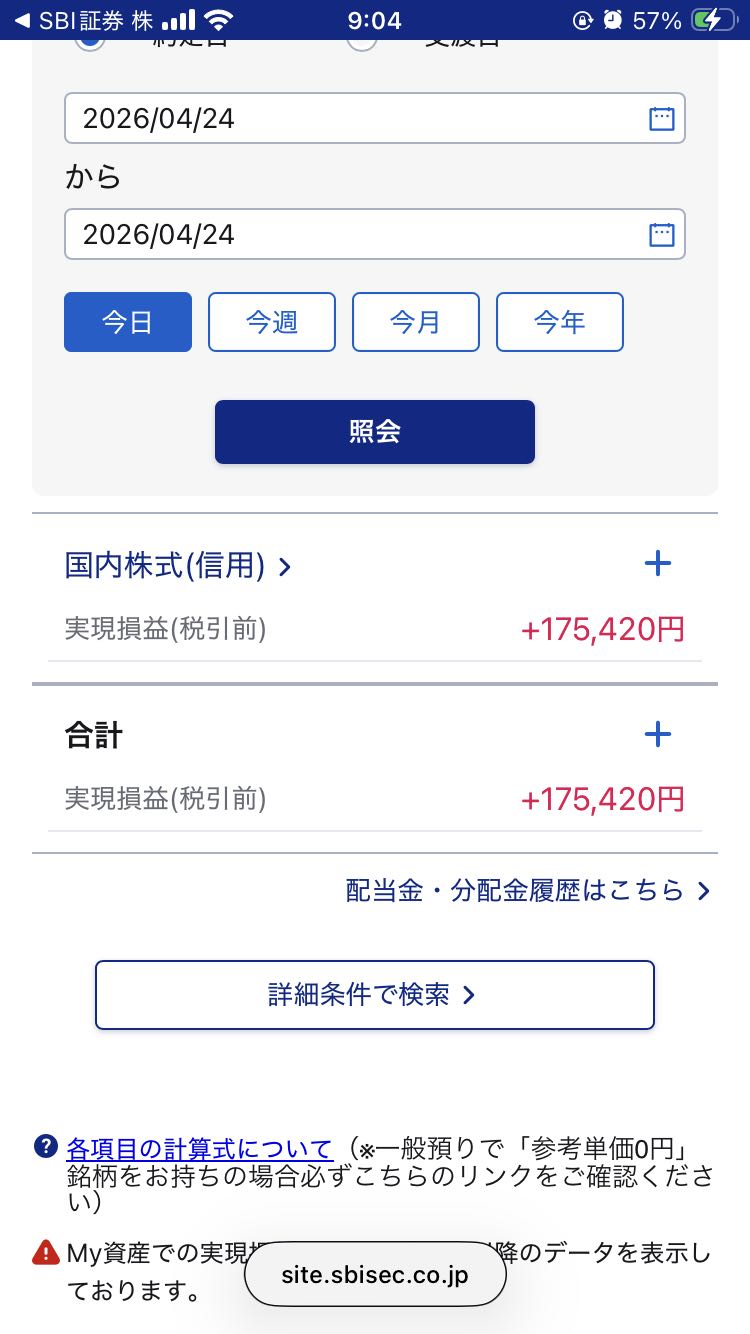The width and height of the screenshot is (750, 1334).
Task: Switch period to 今月
Action: (x=416, y=322)
